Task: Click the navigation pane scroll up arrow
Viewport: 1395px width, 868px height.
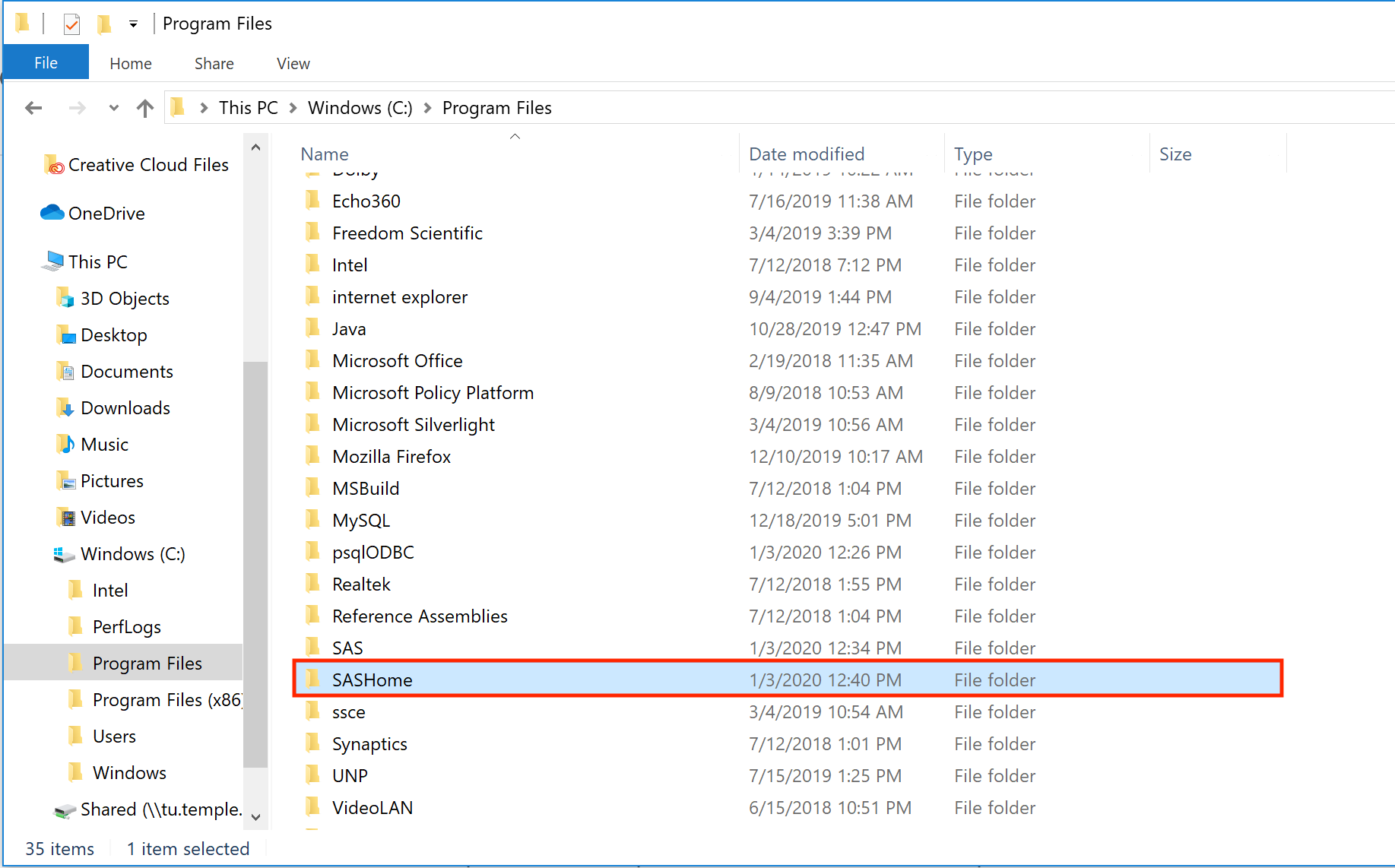Action: coord(255,147)
